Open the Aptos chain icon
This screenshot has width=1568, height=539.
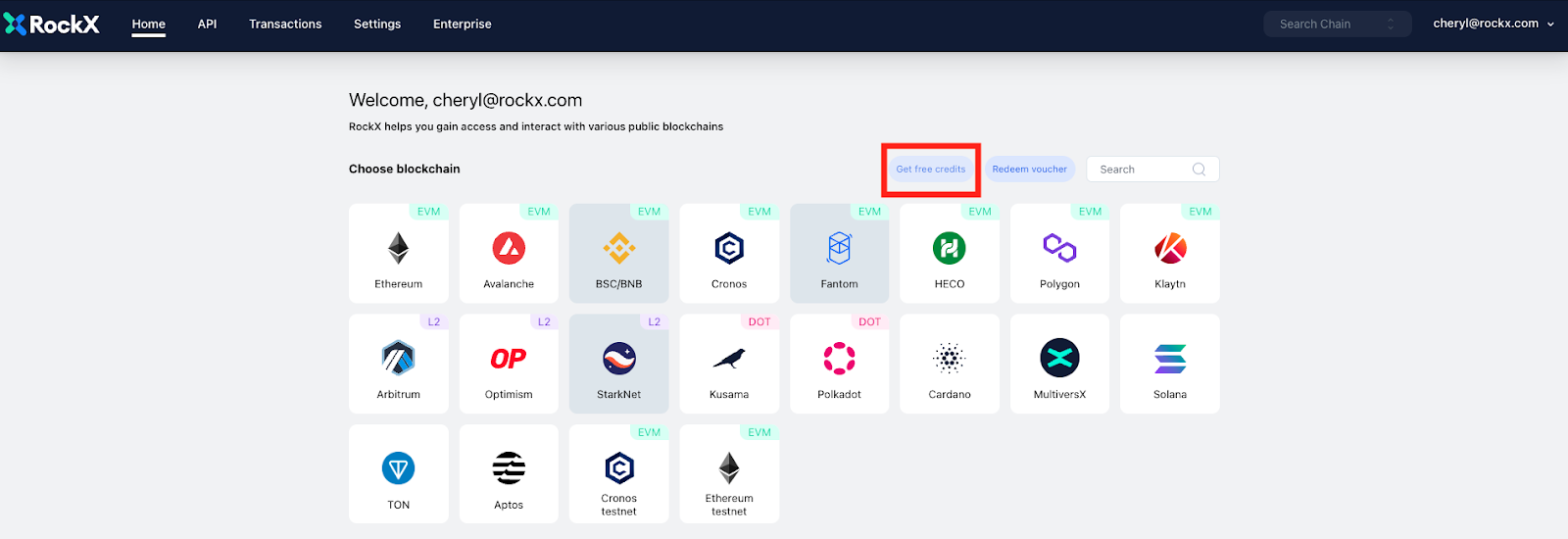click(509, 468)
